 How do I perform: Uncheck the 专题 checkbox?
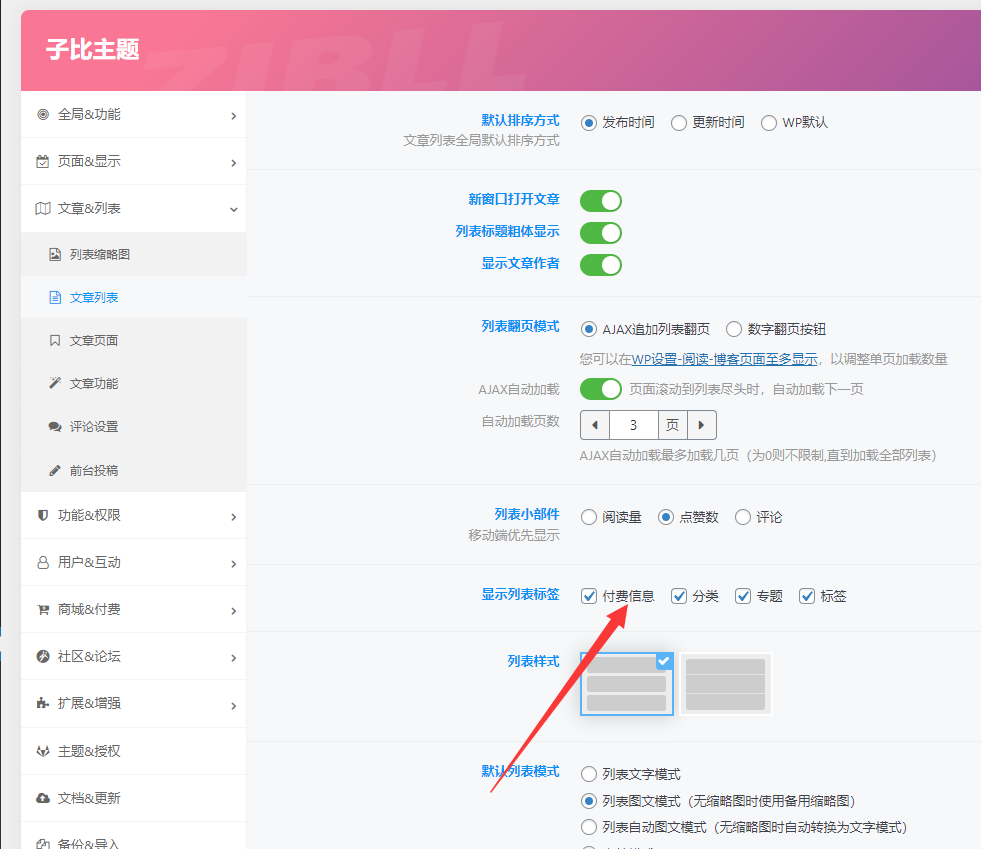pyautogui.click(x=743, y=595)
